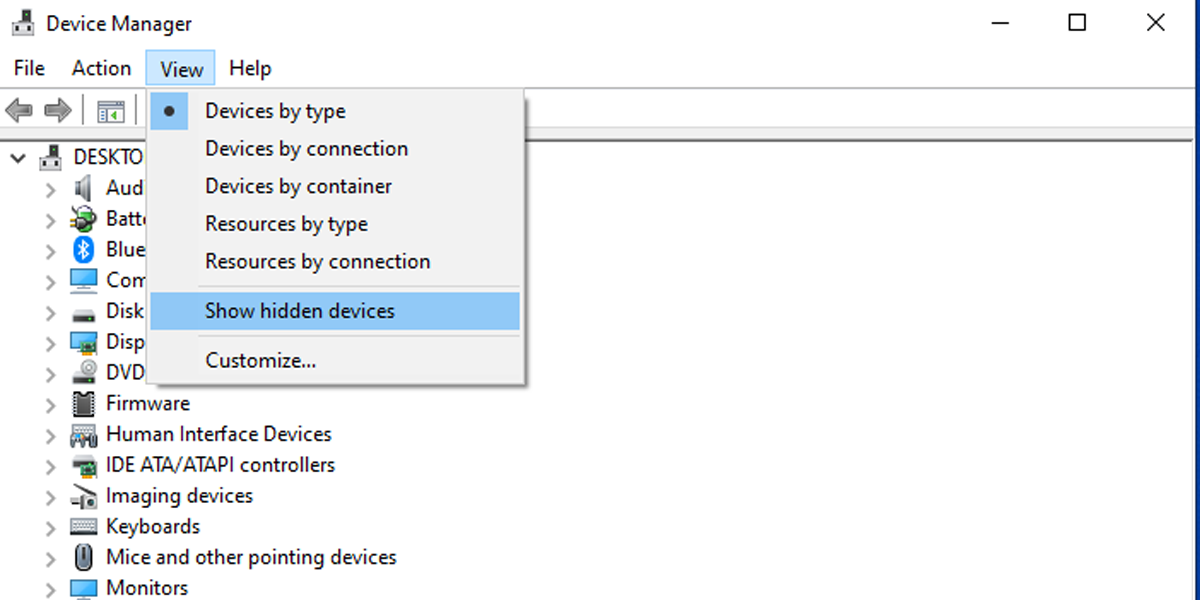Choose Devices by connection view
1200x600 pixels.
[306, 149]
